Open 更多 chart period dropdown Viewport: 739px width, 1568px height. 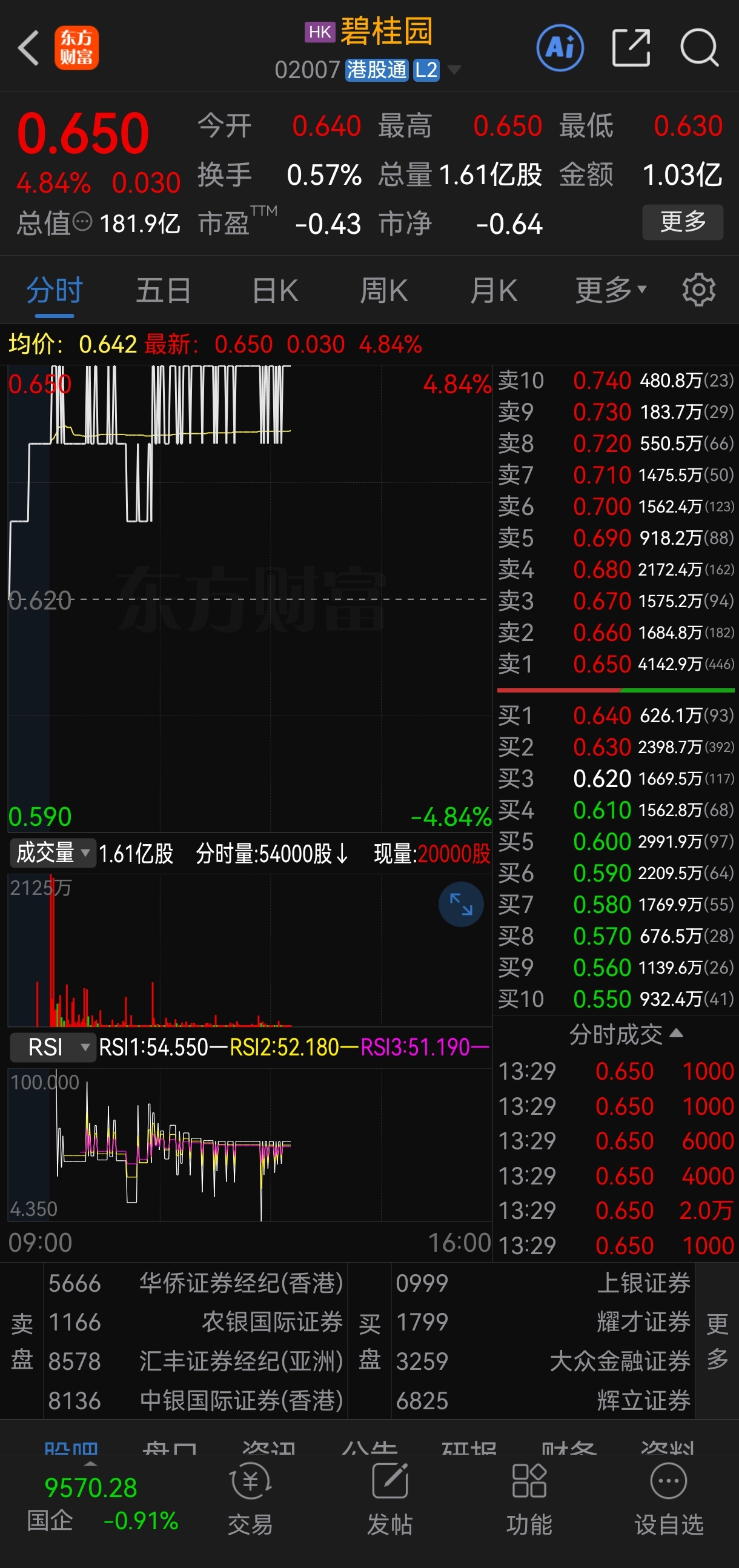(x=611, y=290)
